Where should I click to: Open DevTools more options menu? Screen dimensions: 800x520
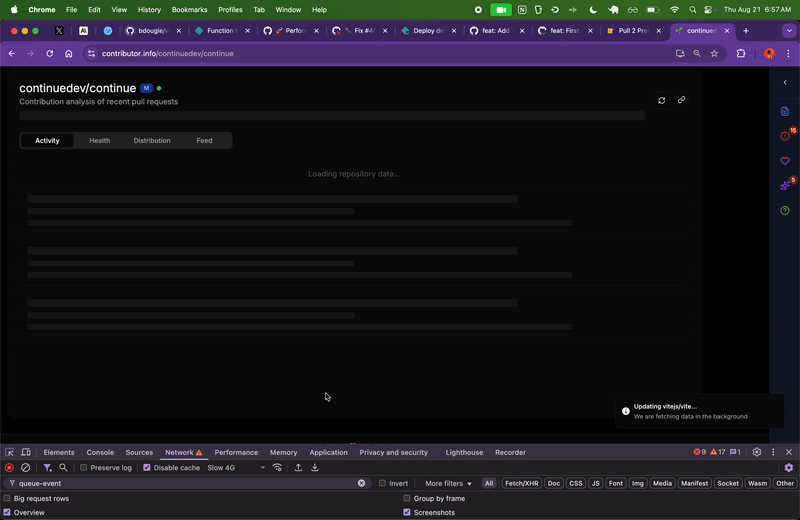click(773, 452)
